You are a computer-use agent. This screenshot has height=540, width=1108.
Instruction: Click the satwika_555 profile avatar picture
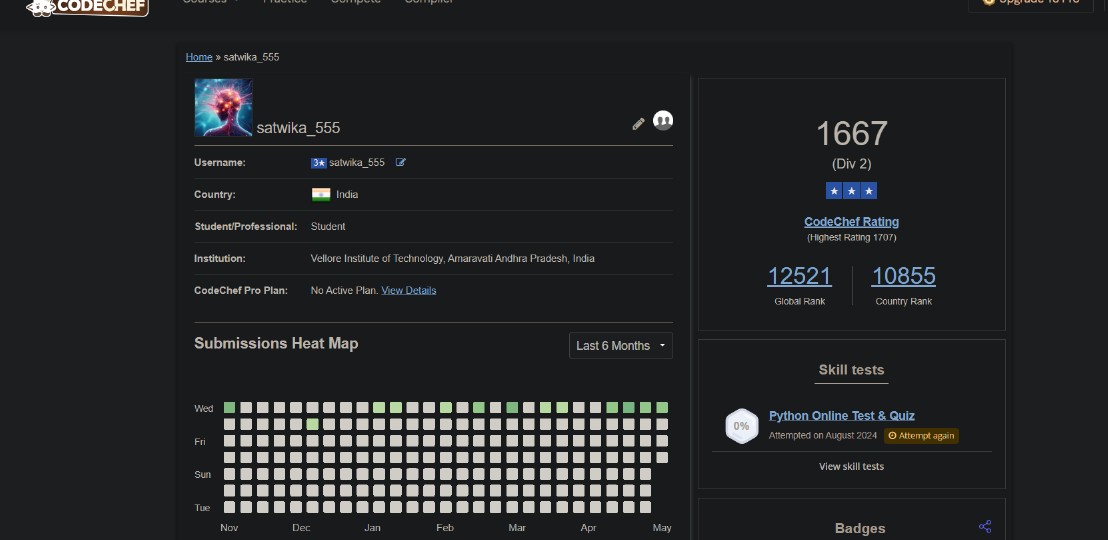(x=223, y=107)
